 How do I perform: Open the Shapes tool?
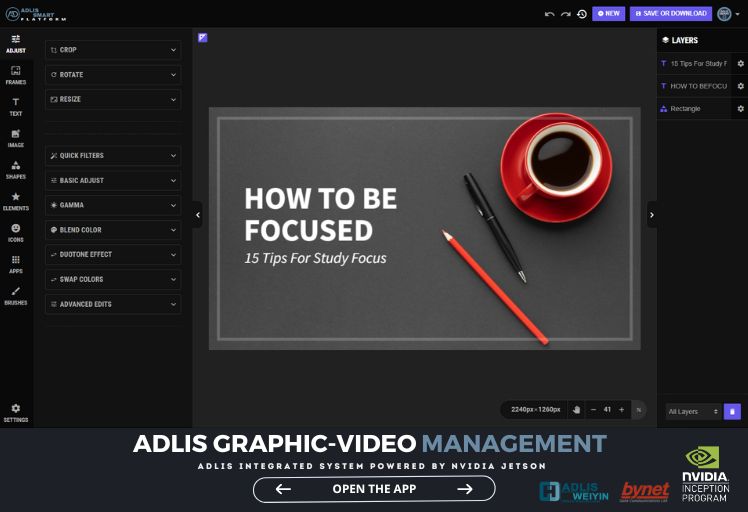coord(15,168)
